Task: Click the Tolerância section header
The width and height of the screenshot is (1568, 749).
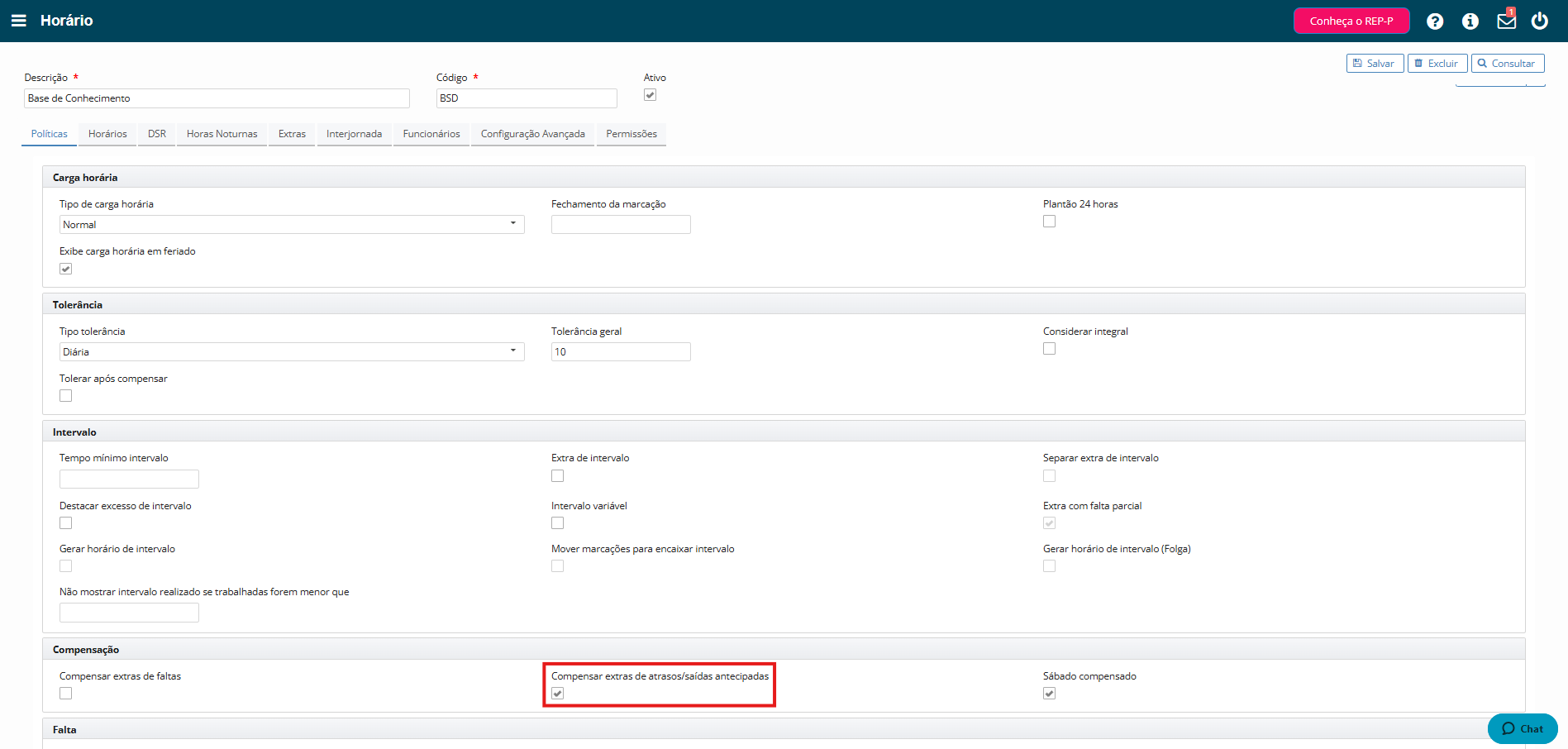Action: pos(784,304)
